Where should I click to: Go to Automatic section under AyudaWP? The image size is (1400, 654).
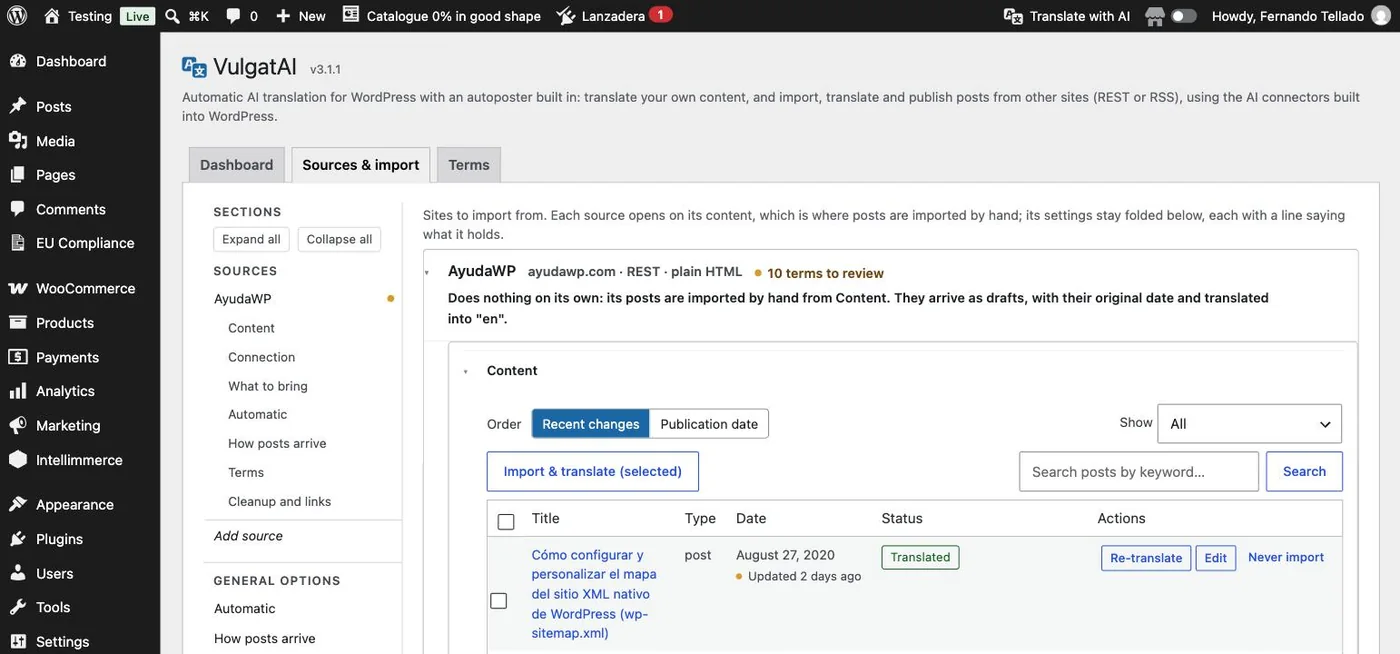pos(258,415)
